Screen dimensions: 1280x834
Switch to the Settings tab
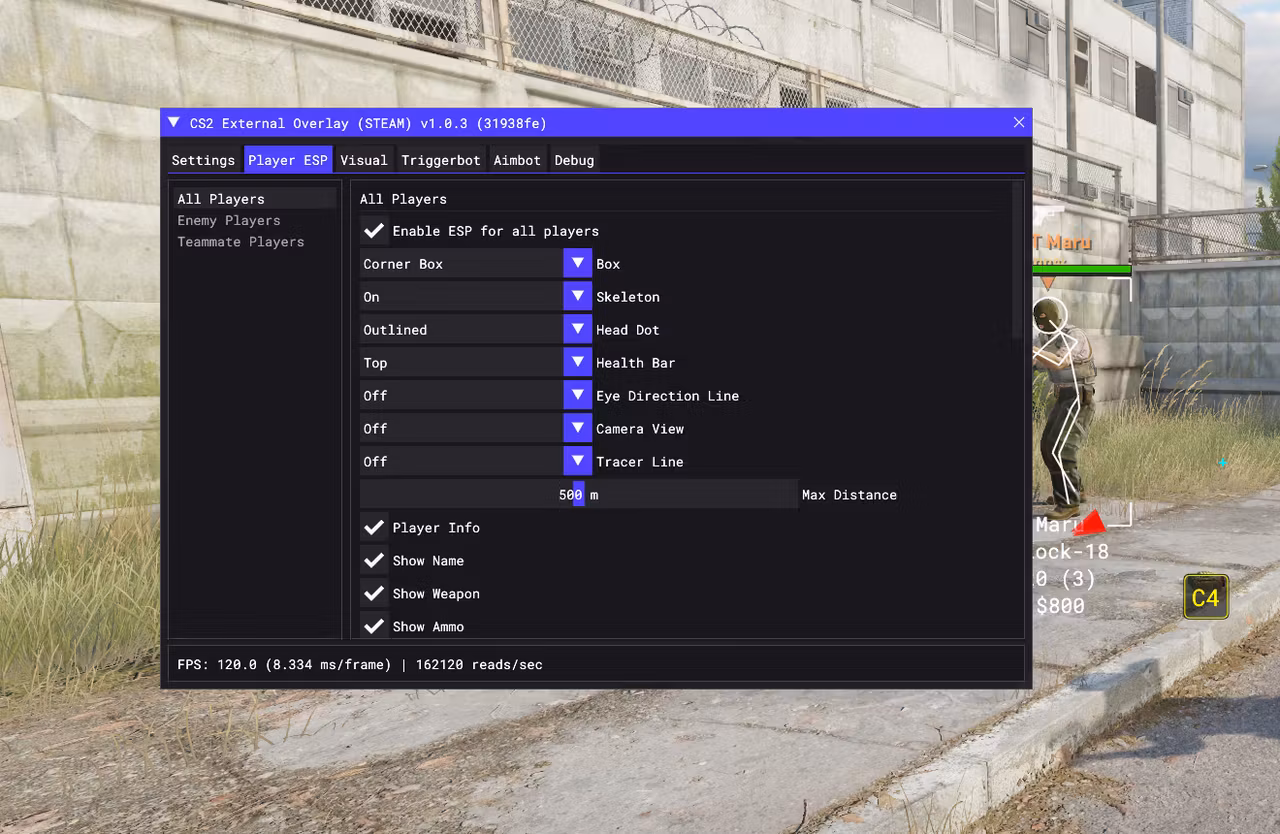coord(203,160)
